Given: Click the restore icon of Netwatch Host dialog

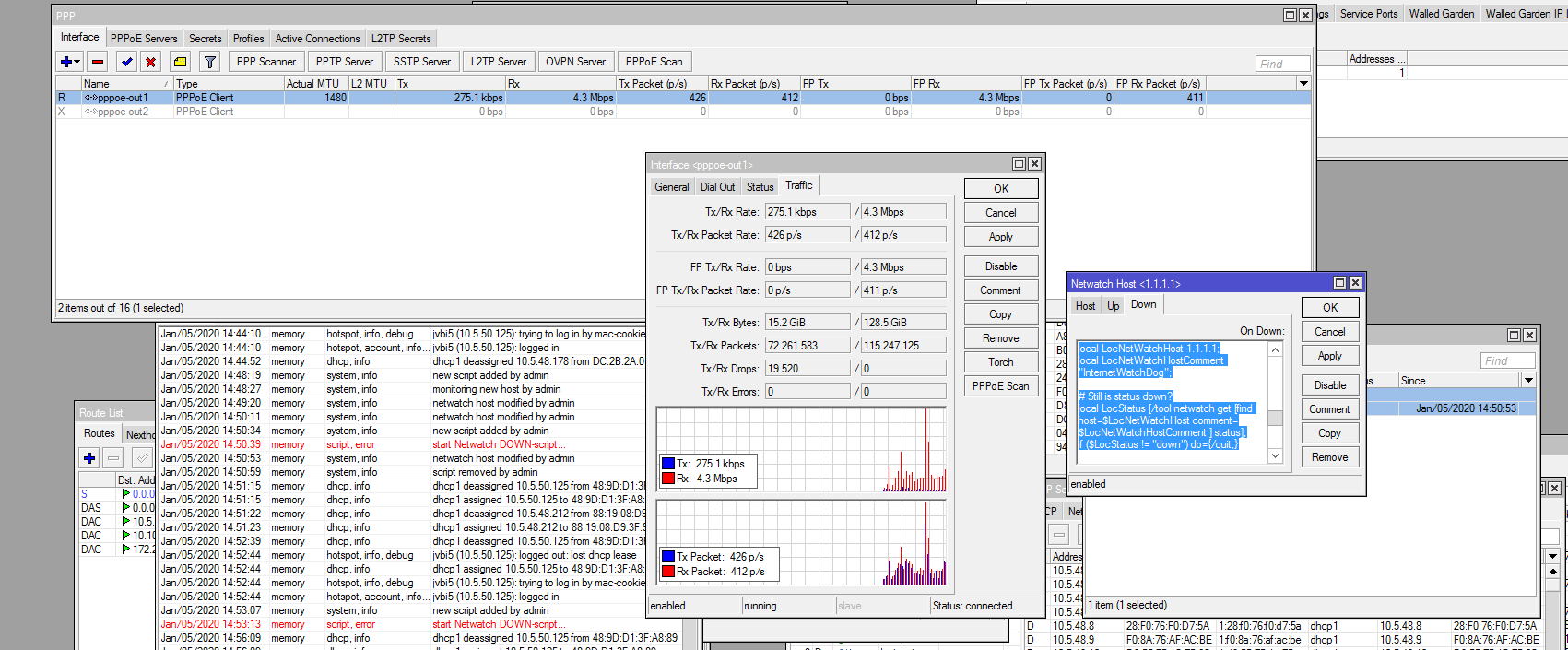Looking at the screenshot, I should coord(1340,282).
